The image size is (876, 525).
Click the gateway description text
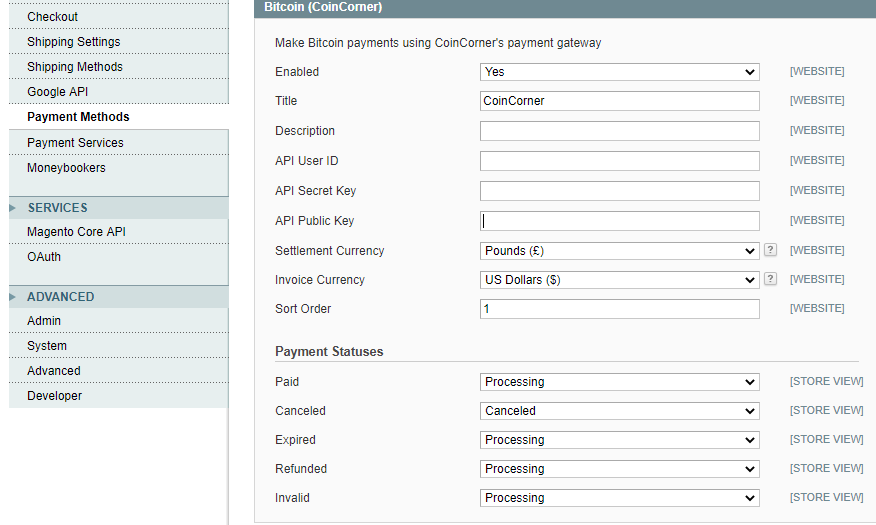(438, 43)
